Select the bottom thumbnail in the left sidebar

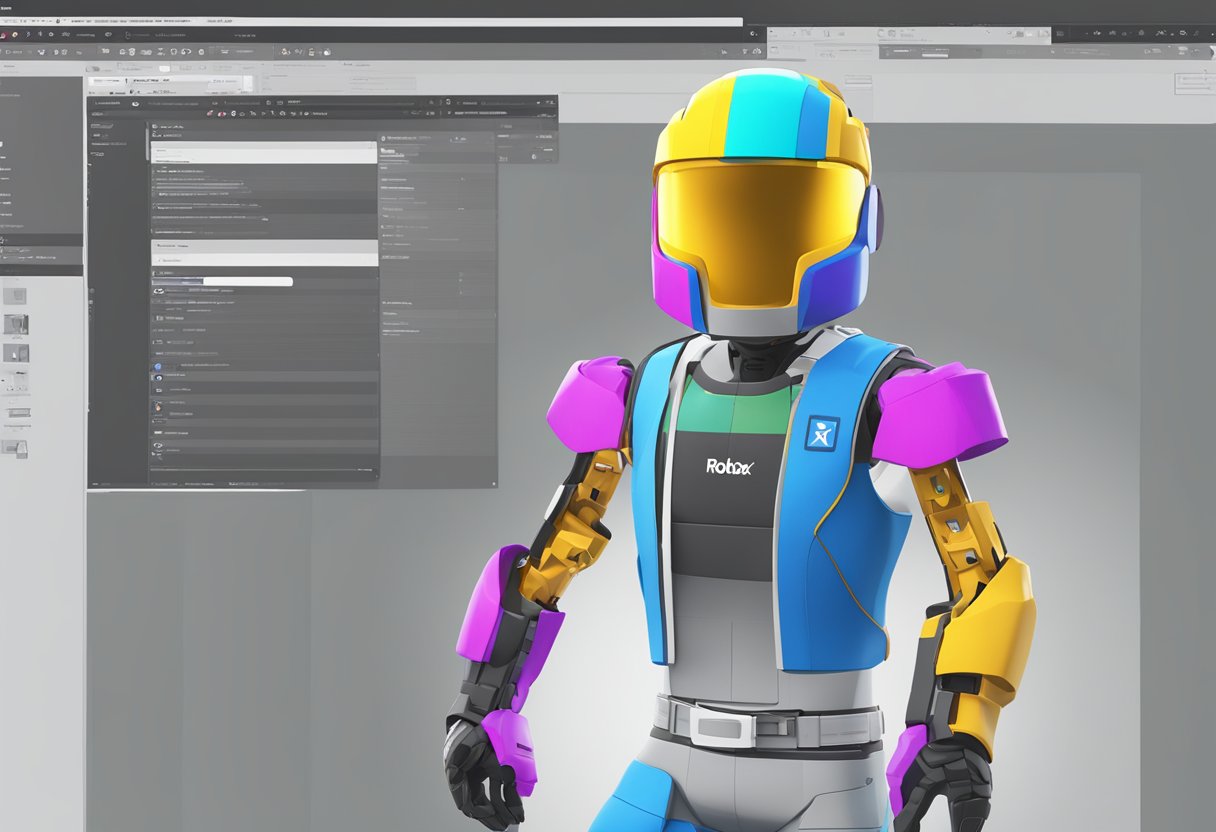pos(15,449)
